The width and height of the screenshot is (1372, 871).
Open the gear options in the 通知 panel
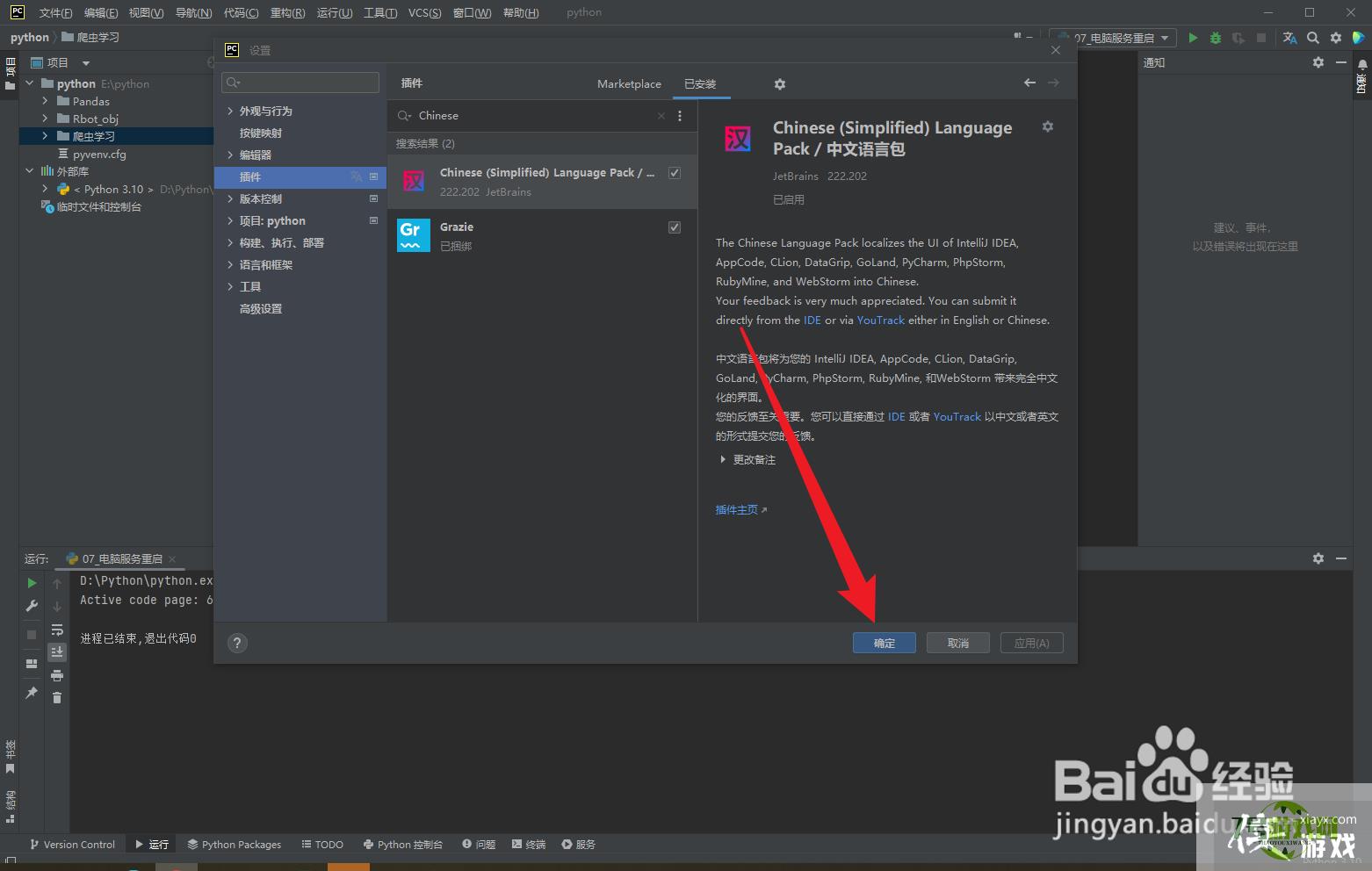(x=1318, y=62)
